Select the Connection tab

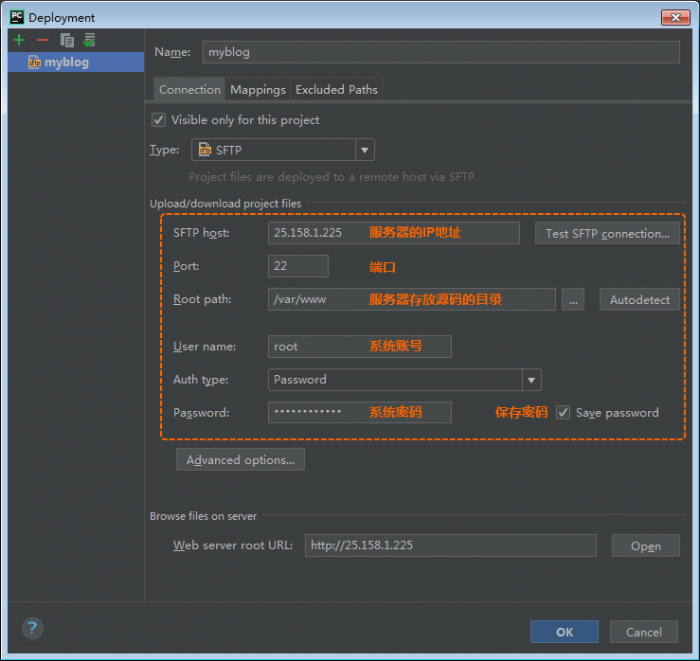pos(190,89)
